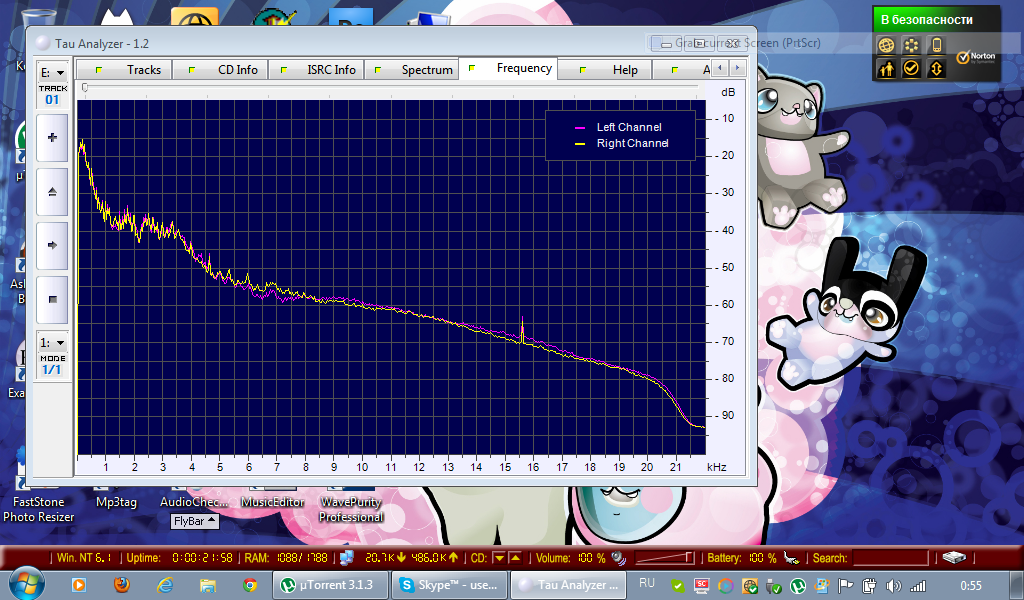This screenshot has width=1024, height=600.
Task: Click the plus button in left panel
Action: click(52, 138)
